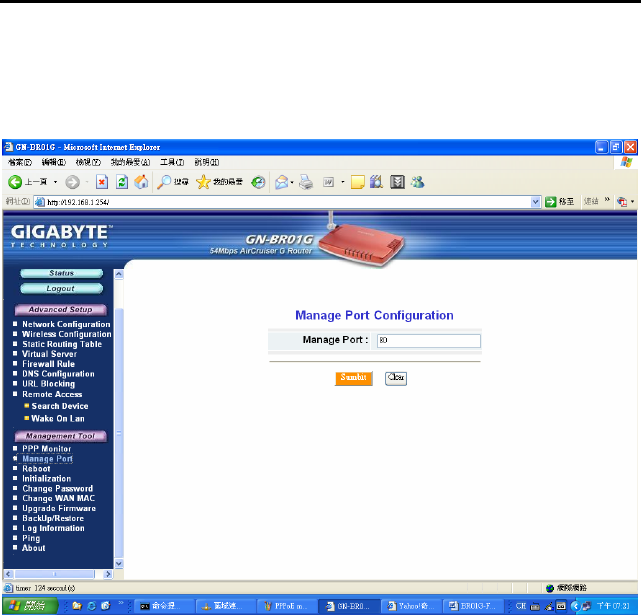Click the Status button in sidebar
The image size is (641, 615).
(x=62, y=273)
